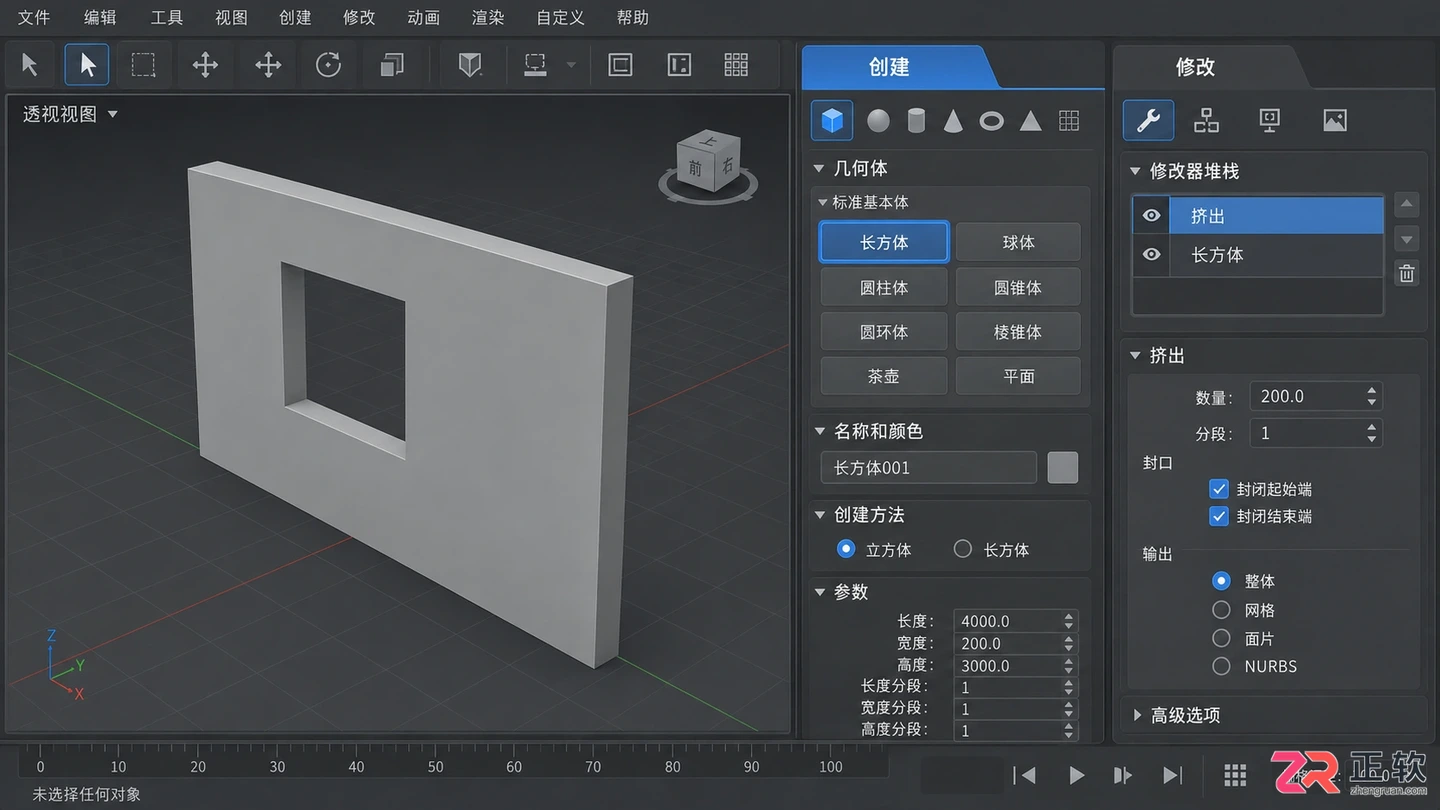Click the 平面 primitive button
Screen dimensions: 1440x810
(1018, 376)
